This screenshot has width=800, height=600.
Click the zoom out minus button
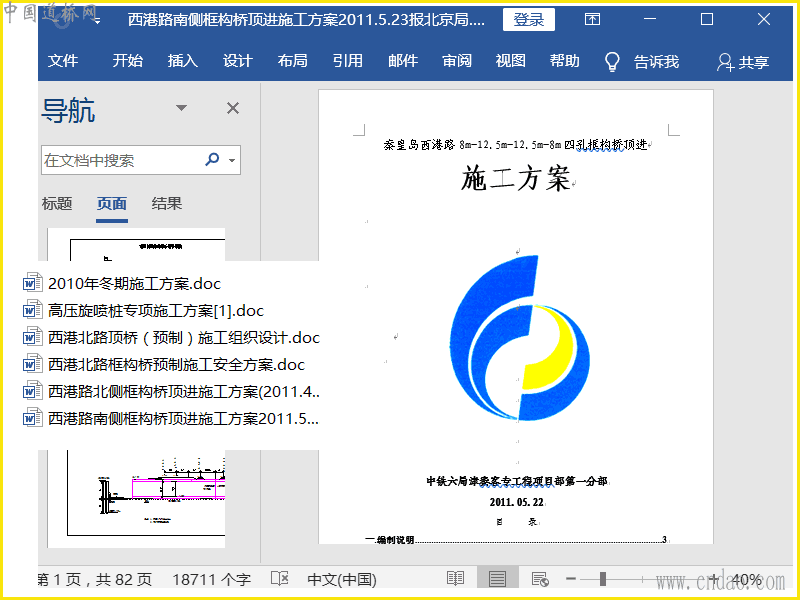(571, 579)
